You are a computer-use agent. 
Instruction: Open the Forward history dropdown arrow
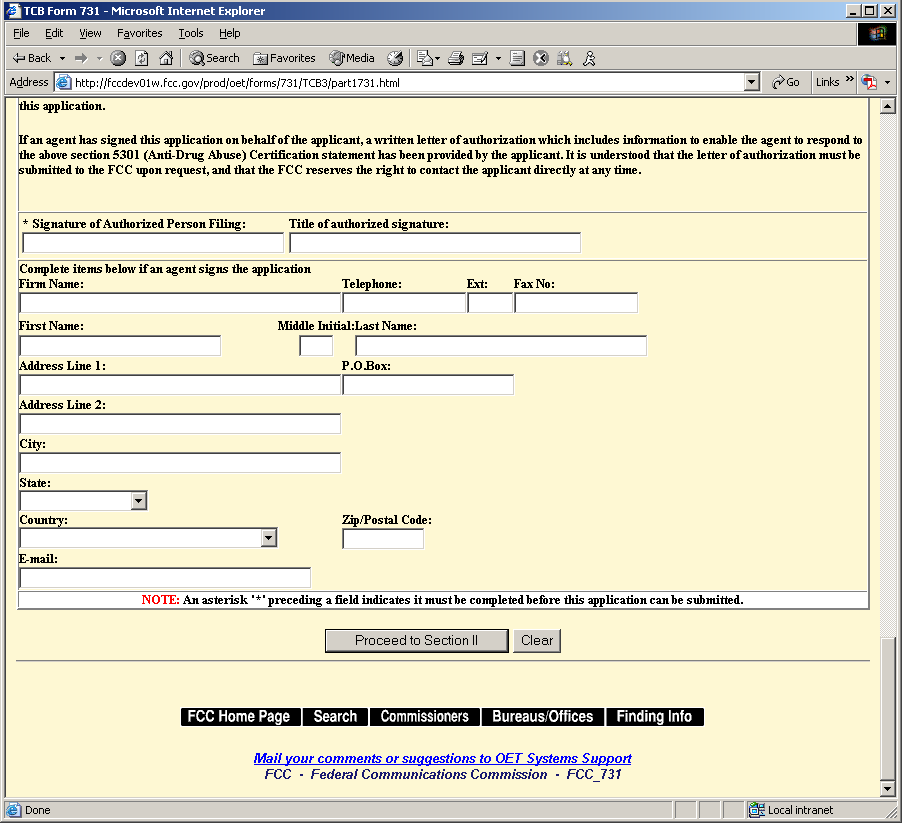pos(99,58)
